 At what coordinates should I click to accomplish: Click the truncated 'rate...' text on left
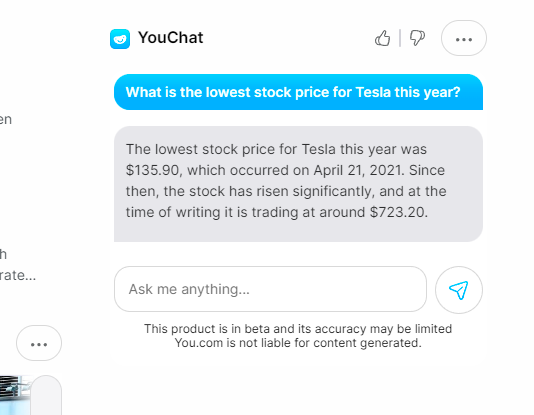coord(18,275)
